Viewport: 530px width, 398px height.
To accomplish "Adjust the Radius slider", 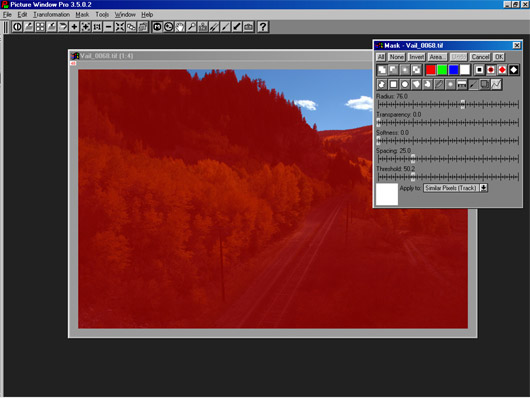I will (448, 104).
